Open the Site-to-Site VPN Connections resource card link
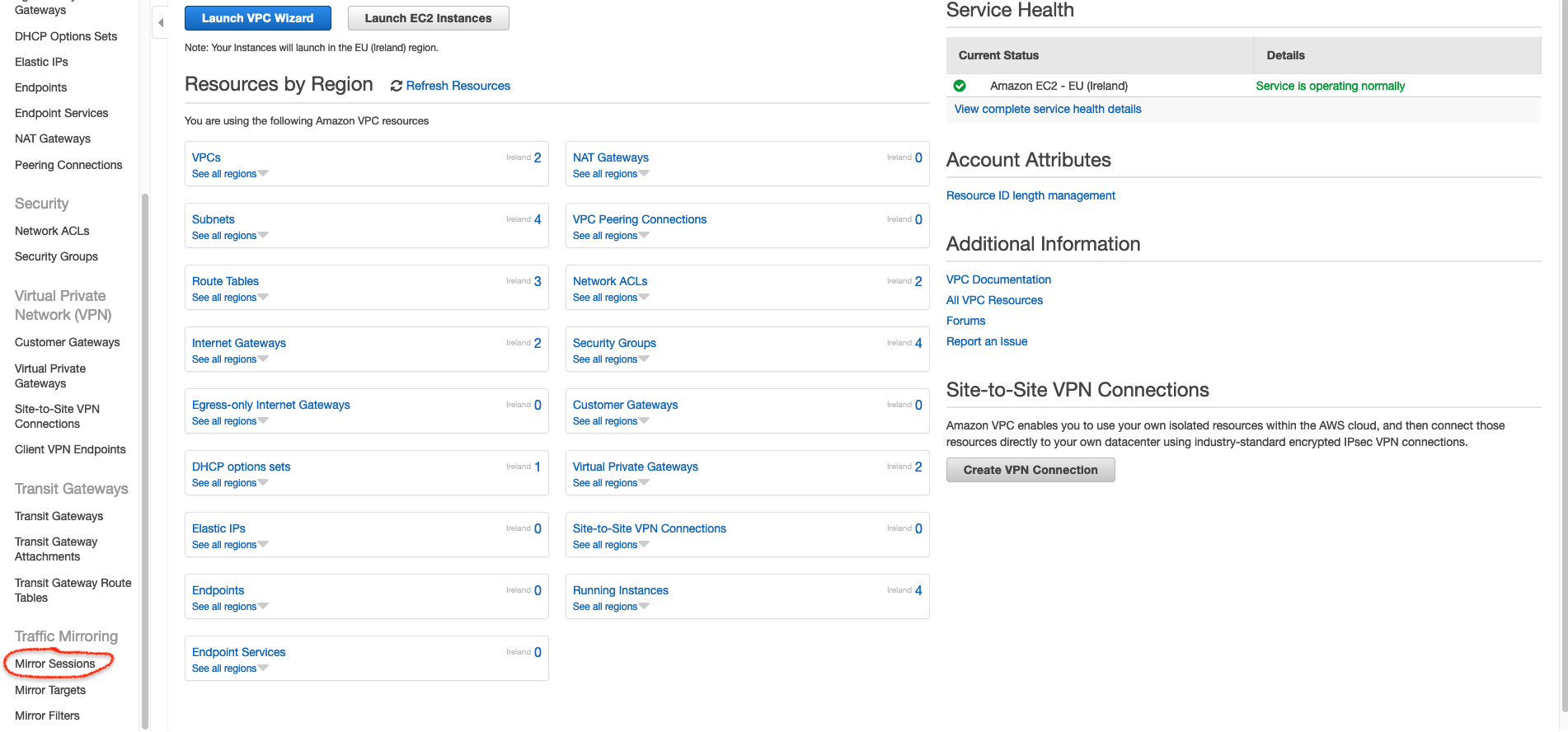Viewport: 1568px width, 732px height. coord(650,528)
